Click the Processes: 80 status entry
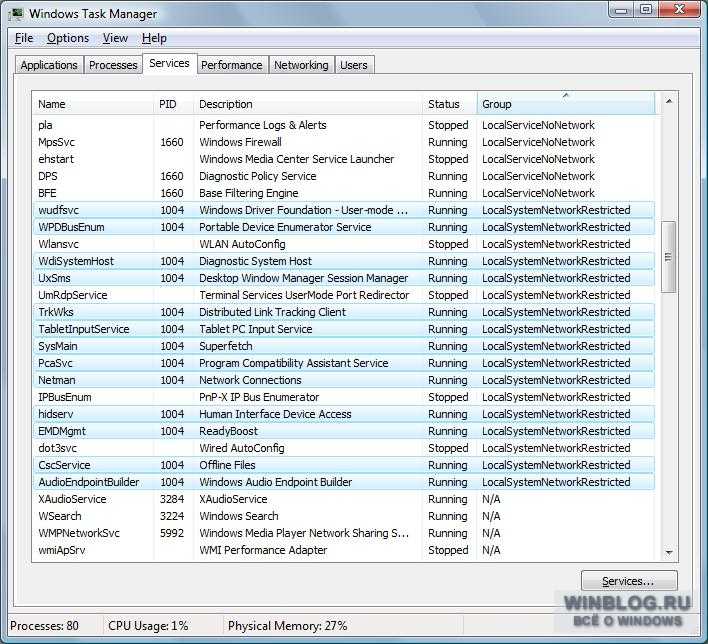 44,626
